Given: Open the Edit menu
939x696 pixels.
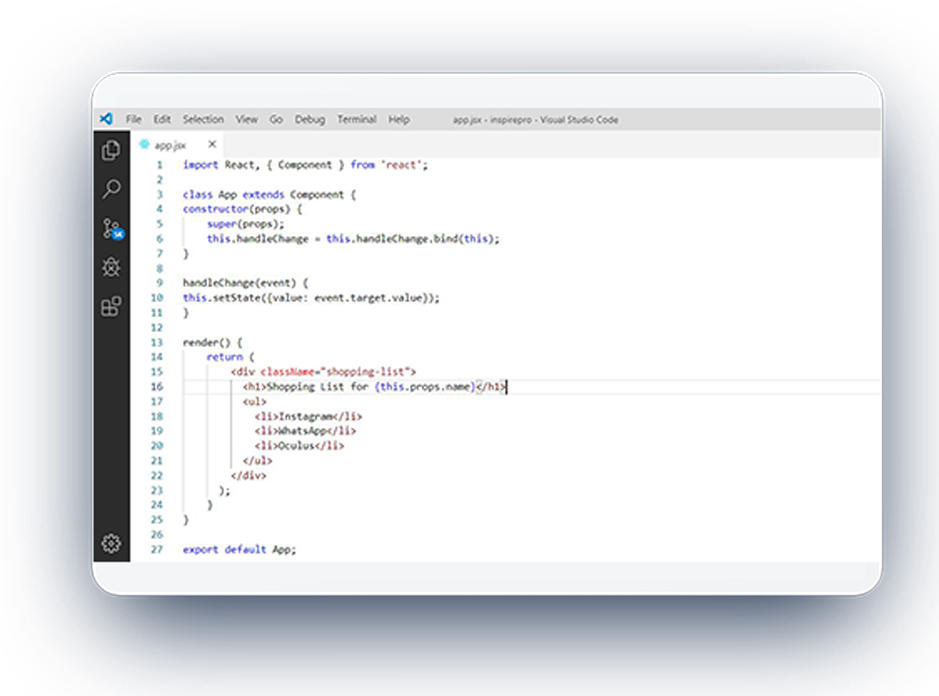Looking at the screenshot, I should [162, 119].
